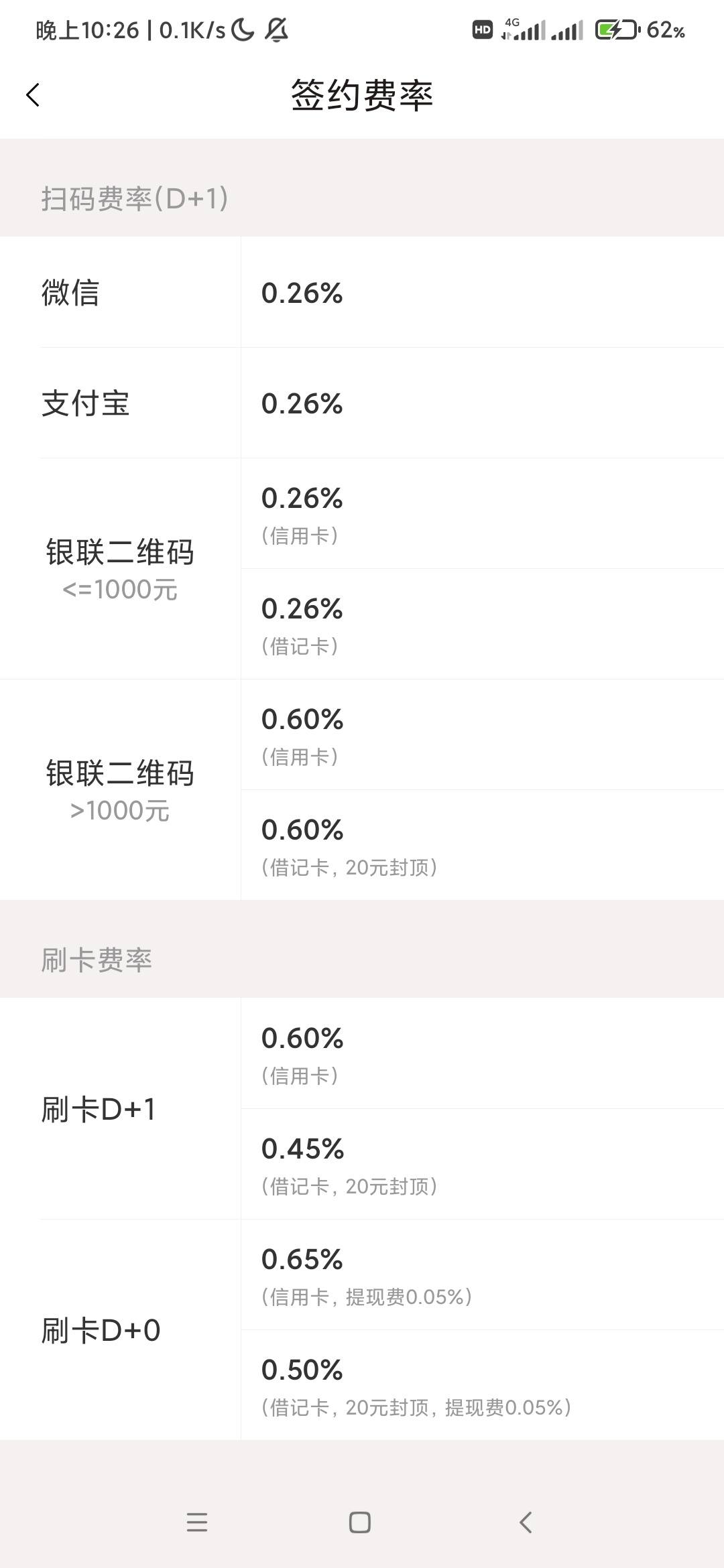
Task: Tap 银联二维码 >1000元 label
Action: pos(120,790)
